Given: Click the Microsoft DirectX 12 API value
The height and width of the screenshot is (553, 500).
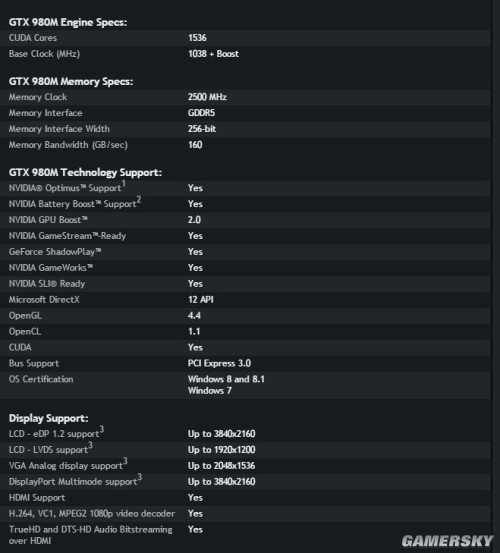Looking at the screenshot, I should (201, 299).
